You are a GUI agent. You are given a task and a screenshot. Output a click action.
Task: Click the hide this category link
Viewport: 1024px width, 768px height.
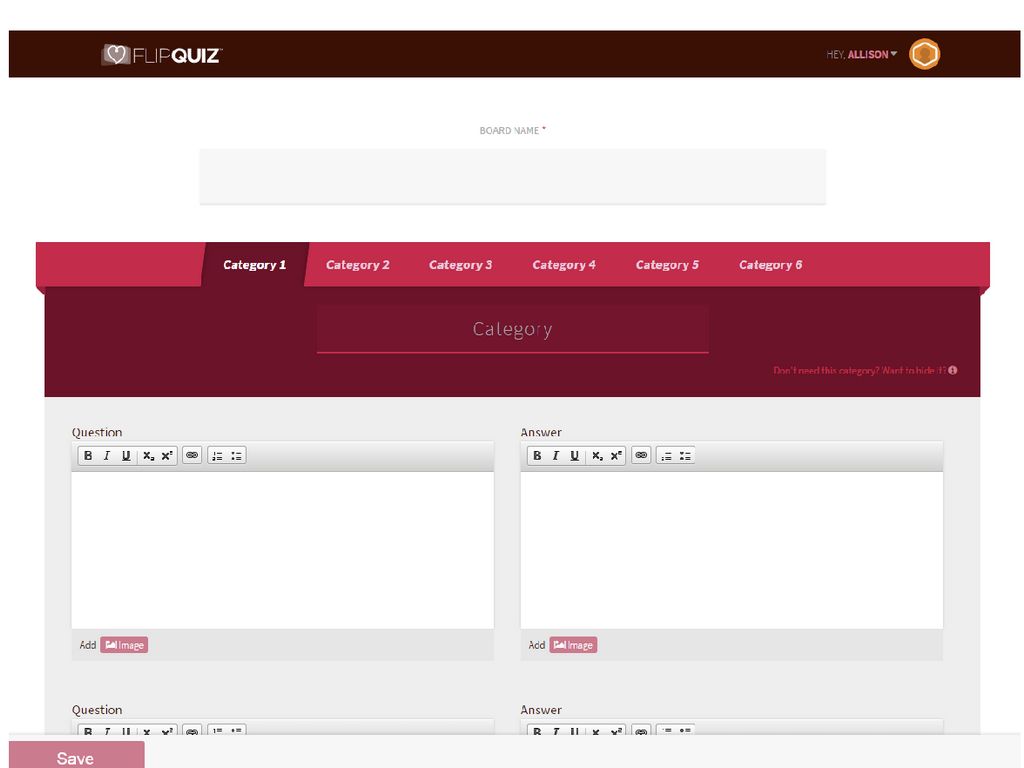(x=864, y=371)
